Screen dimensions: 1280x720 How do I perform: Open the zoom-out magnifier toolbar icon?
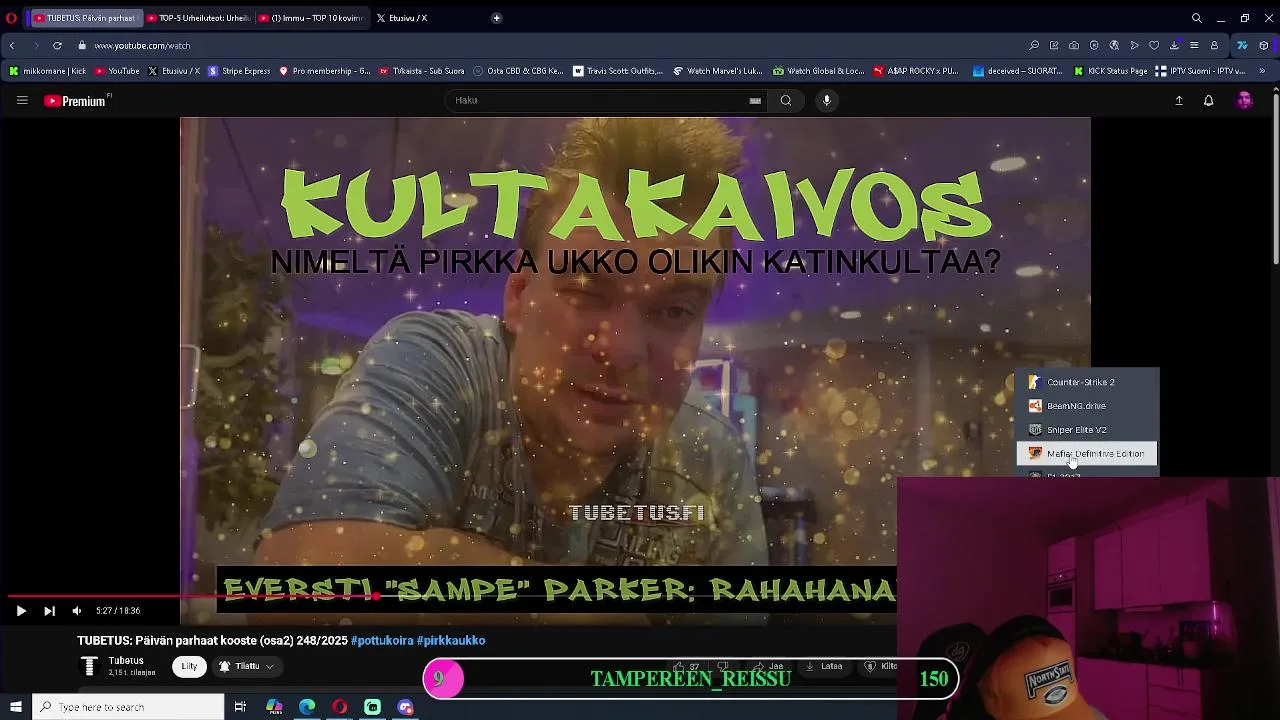(x=1034, y=46)
